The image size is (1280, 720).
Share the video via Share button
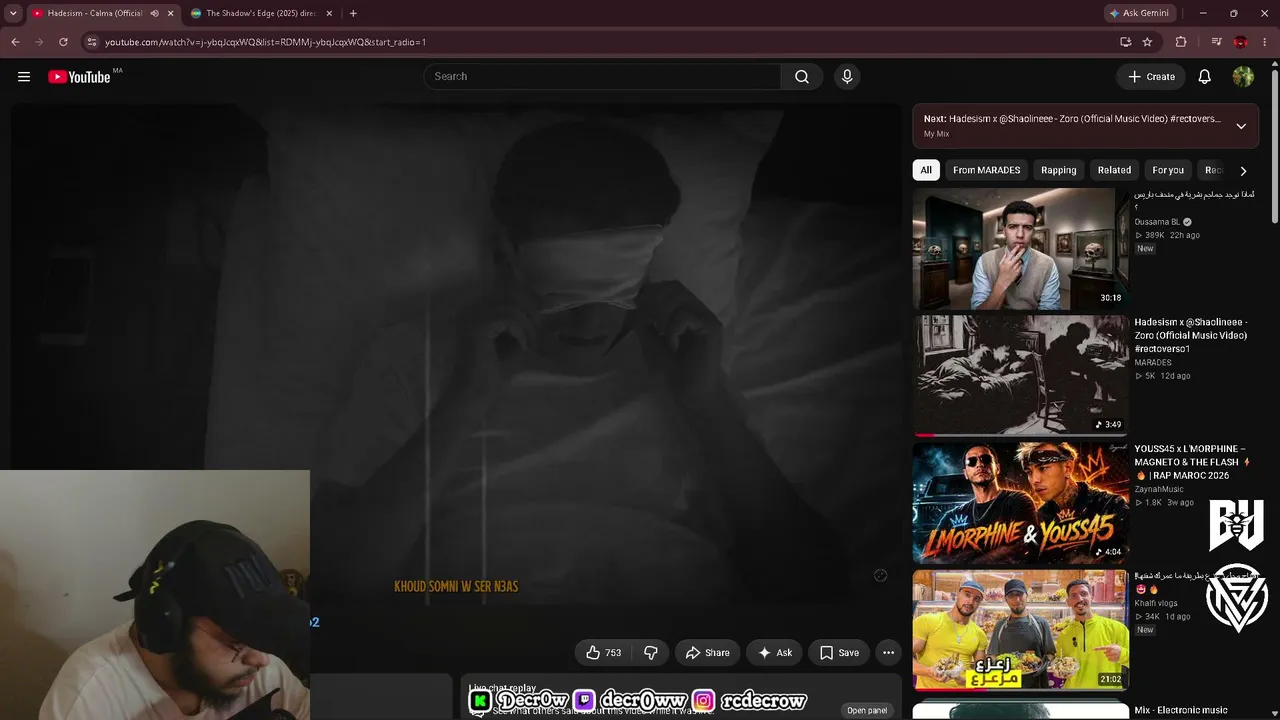click(708, 653)
